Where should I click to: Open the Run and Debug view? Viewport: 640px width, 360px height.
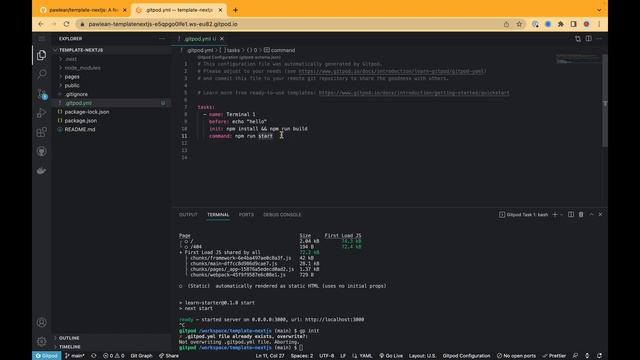point(42,113)
